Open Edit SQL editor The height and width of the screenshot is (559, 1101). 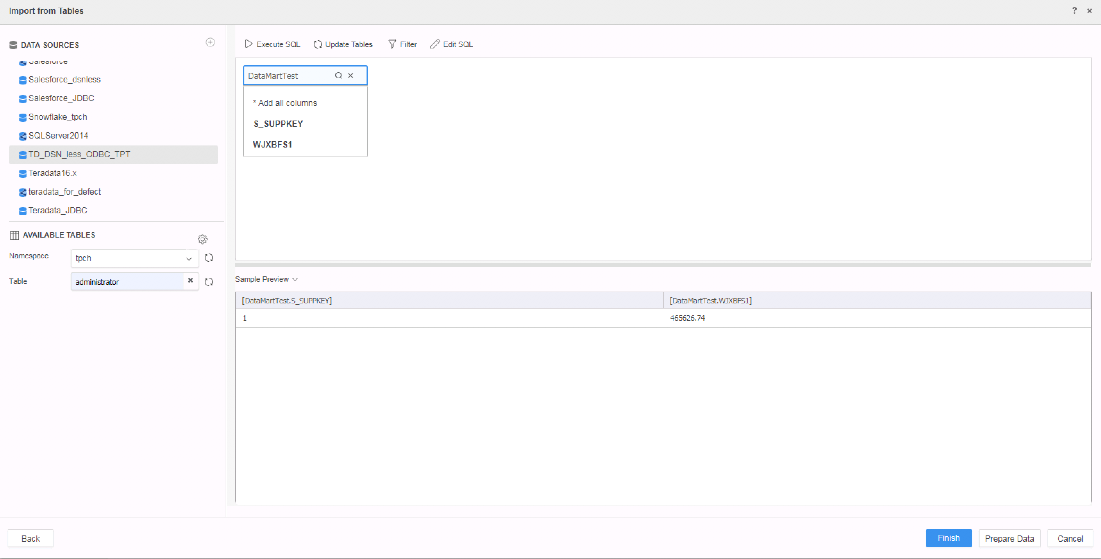452,45
